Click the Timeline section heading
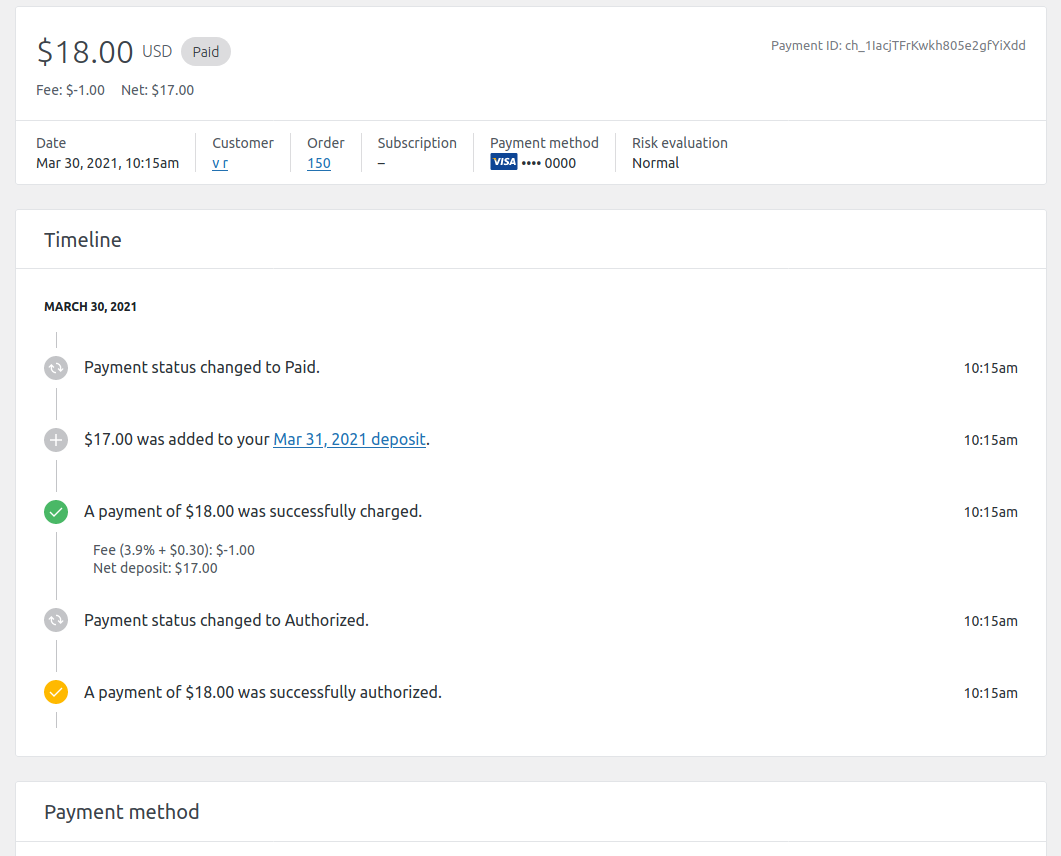1061x856 pixels. coord(83,240)
